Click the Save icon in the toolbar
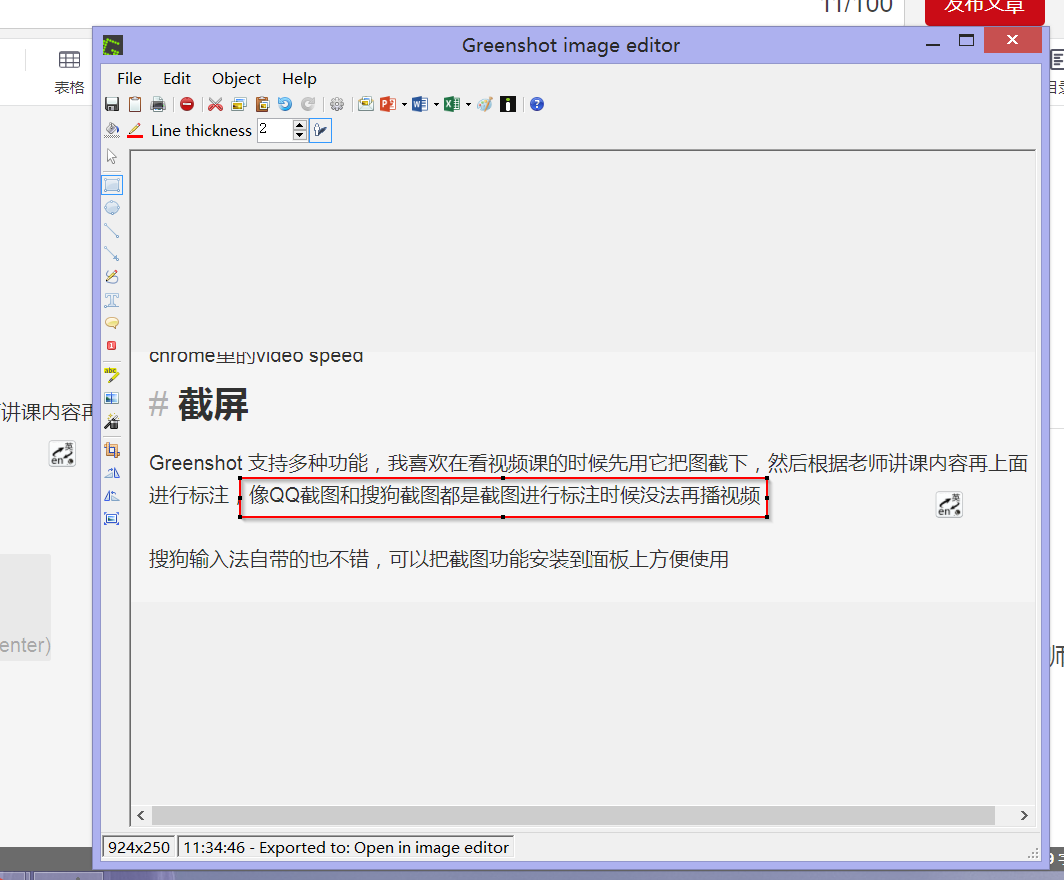This screenshot has height=880, width=1064. [112, 104]
